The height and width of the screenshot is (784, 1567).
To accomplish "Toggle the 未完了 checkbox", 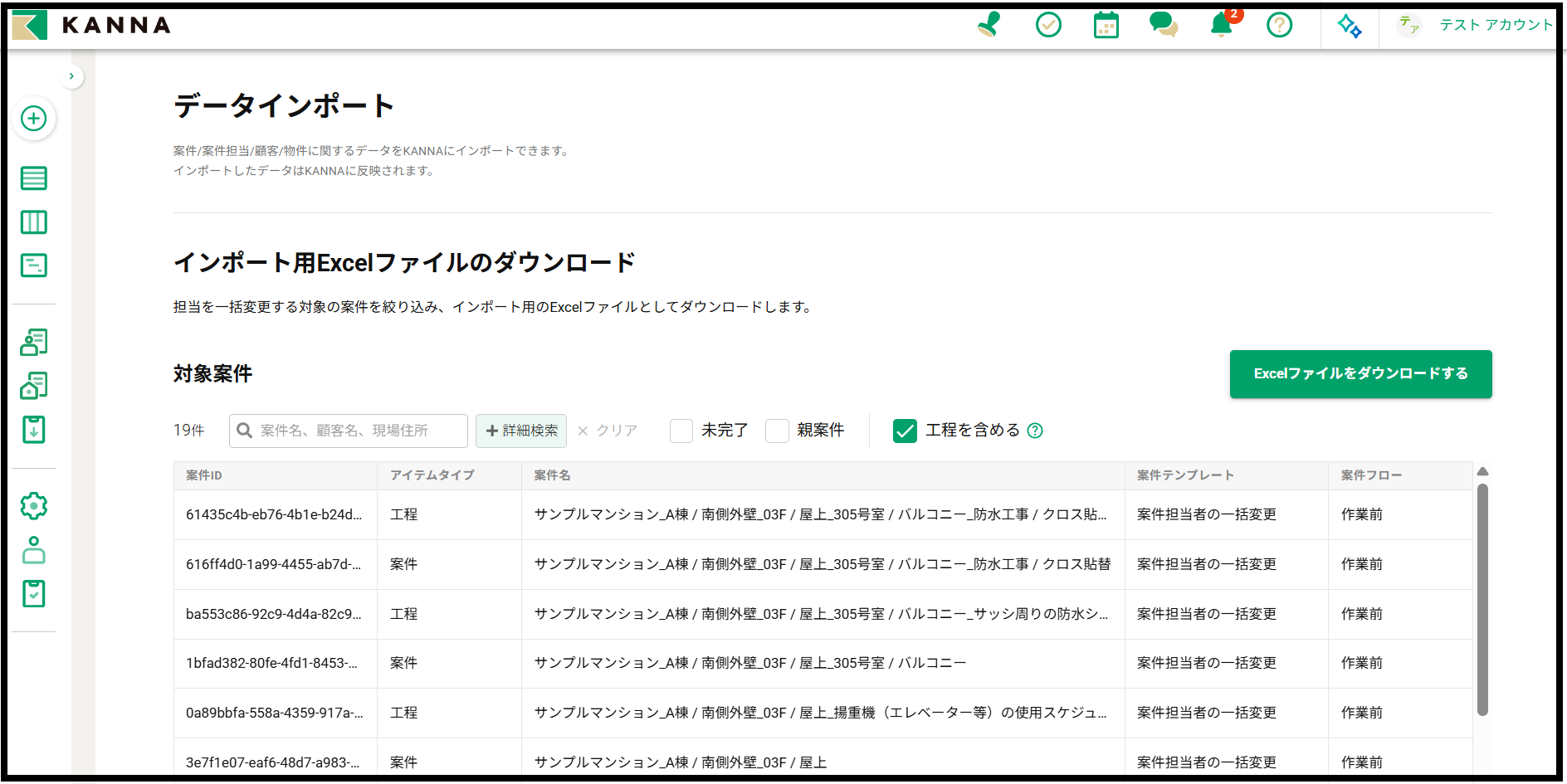I will click(681, 431).
